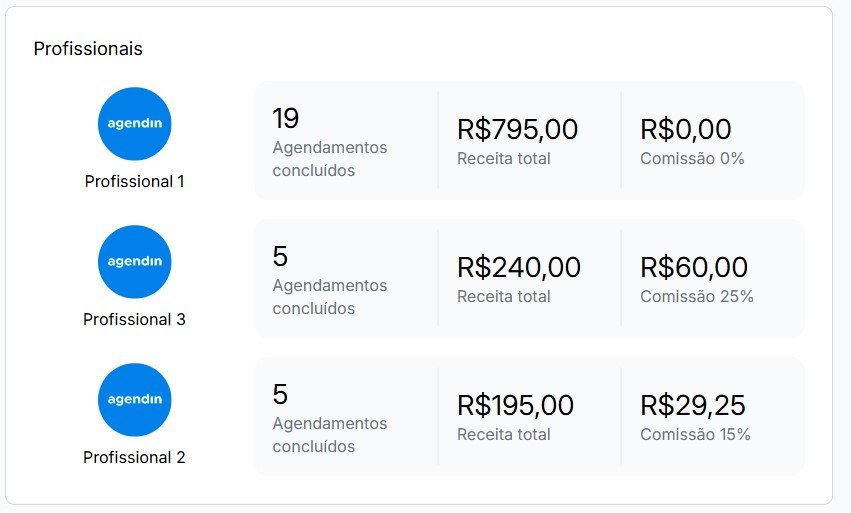The width and height of the screenshot is (851, 513).
Task: Click the 19 completed appointments count
Action: [x=285, y=119]
